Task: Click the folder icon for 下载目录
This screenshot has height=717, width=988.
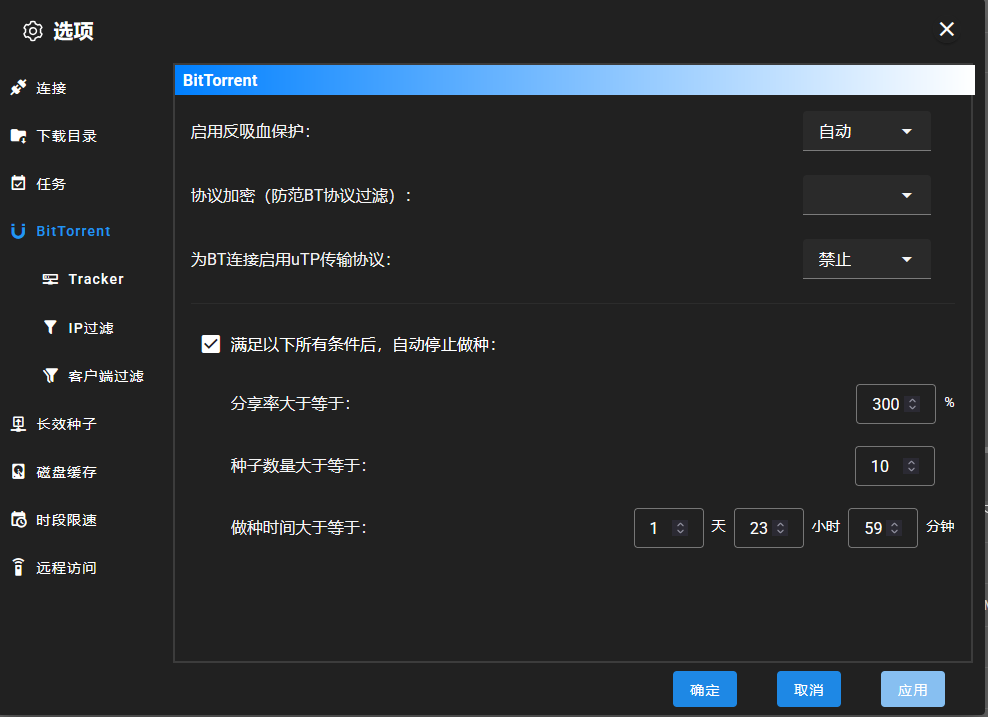Action: (x=18, y=136)
